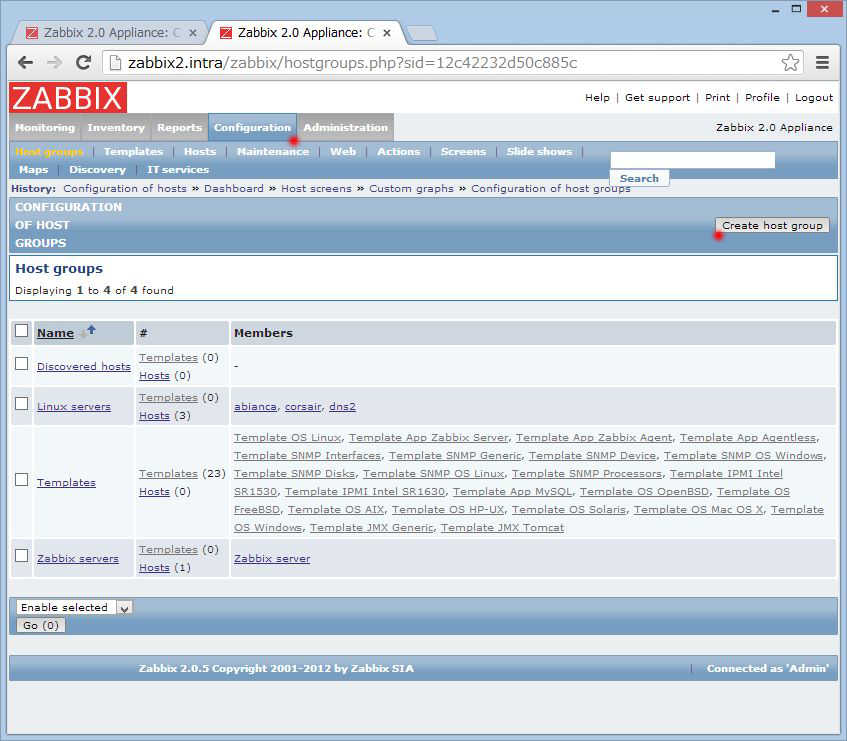Open Dashboard in the History breadcrumb
This screenshot has width=847, height=741.
tap(233, 188)
